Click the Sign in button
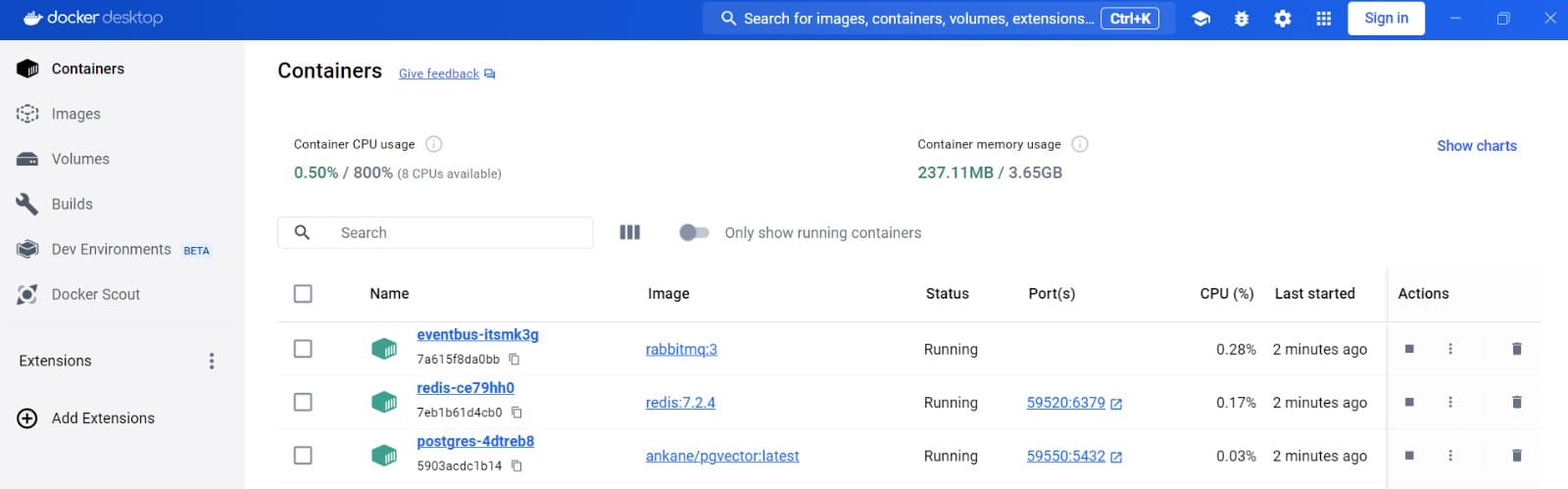1568x489 pixels. click(1386, 19)
